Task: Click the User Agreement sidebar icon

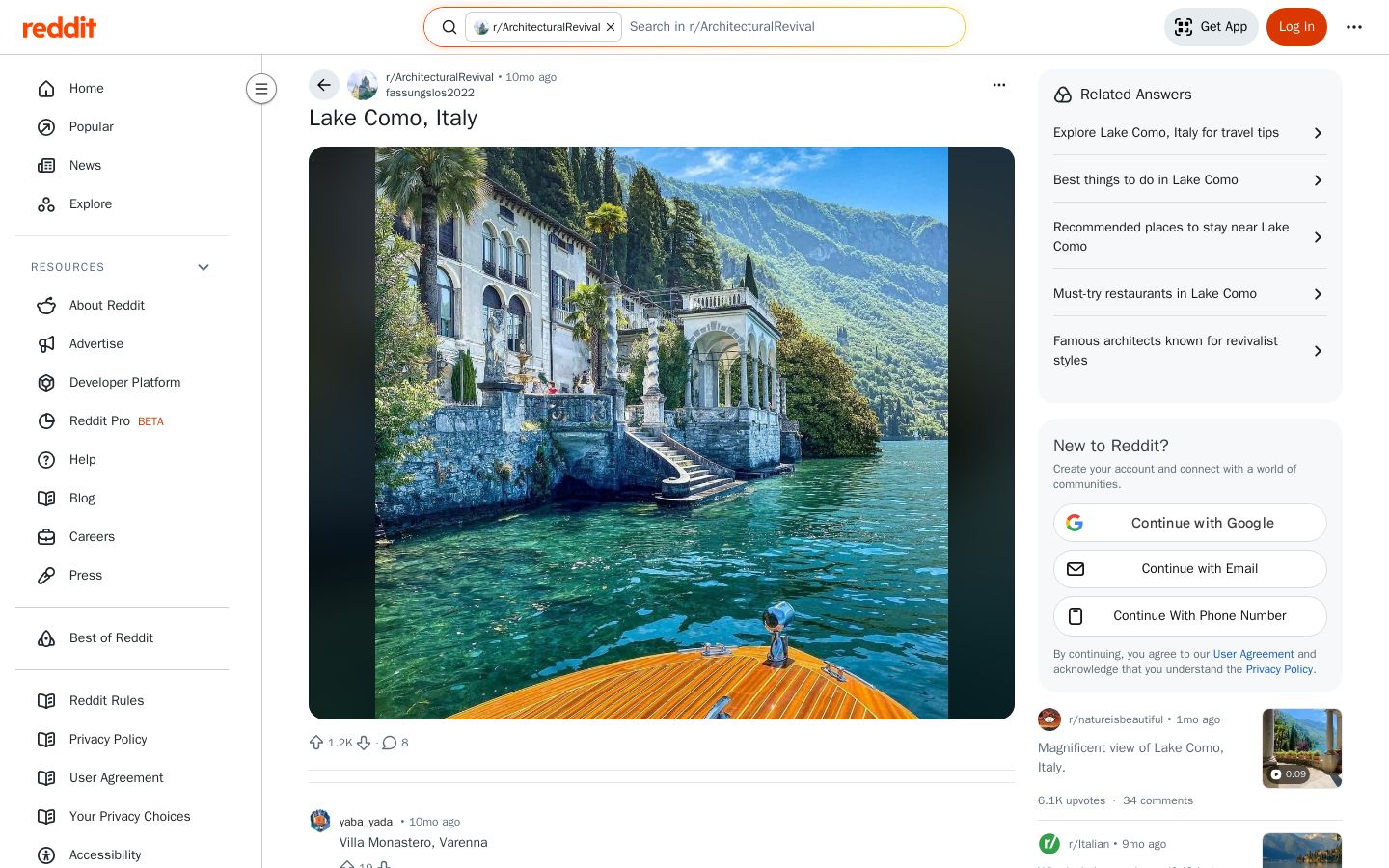Action: (46, 777)
